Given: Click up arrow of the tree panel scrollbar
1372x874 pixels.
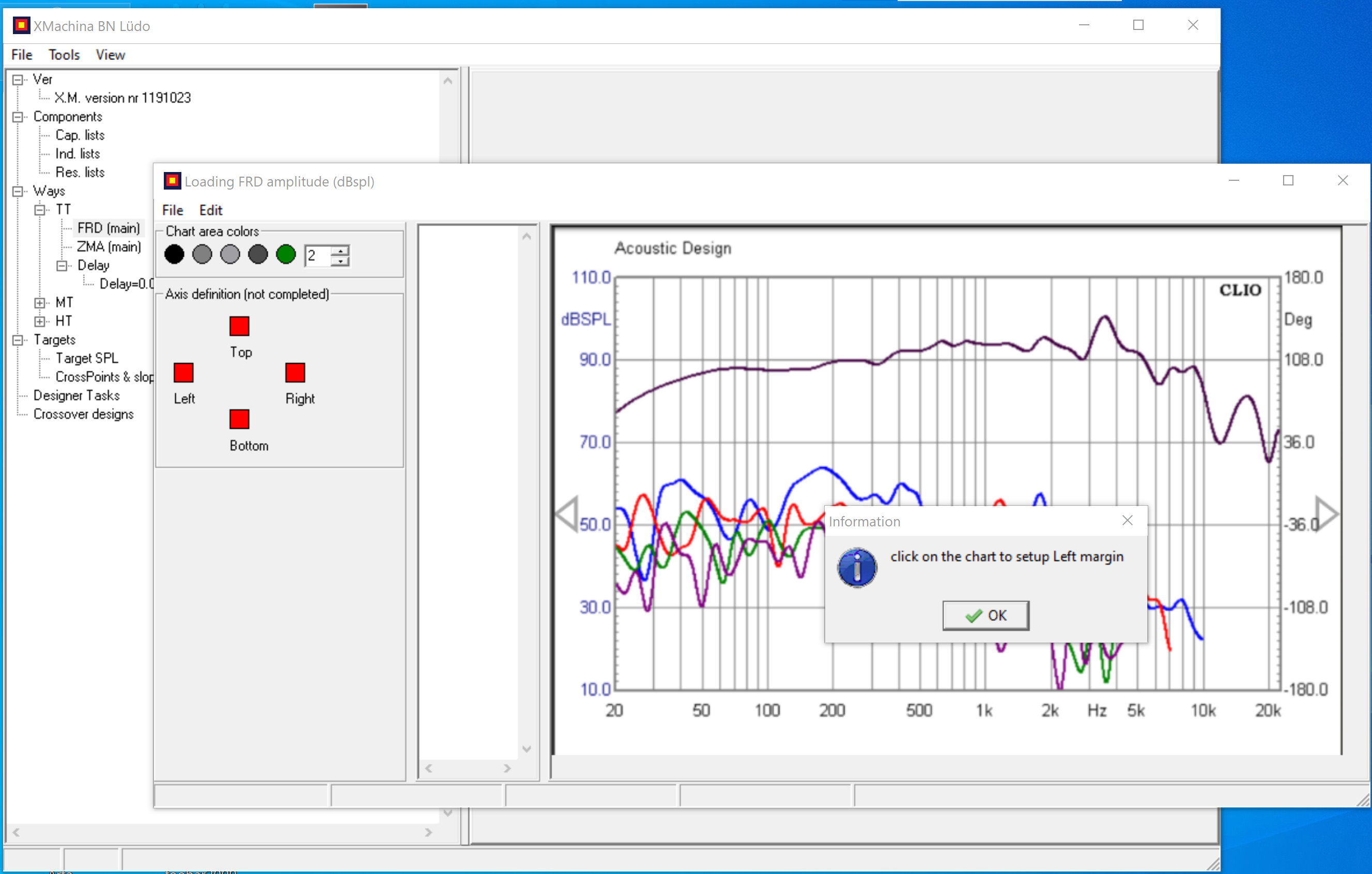Looking at the screenshot, I should click(x=448, y=81).
